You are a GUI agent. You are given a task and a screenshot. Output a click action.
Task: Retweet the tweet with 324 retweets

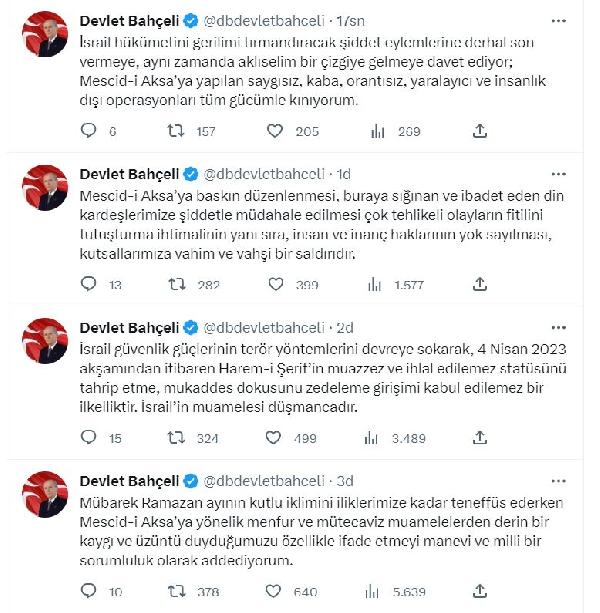pyautogui.click(x=177, y=437)
